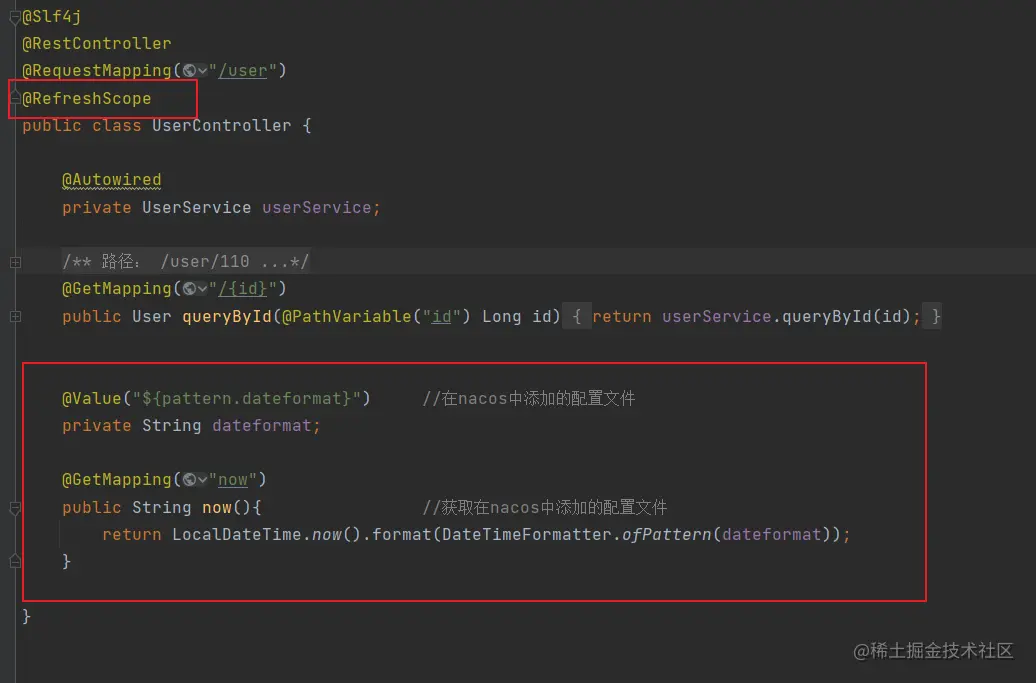This screenshot has height=683, width=1036.
Task: Click underlined id inside @PathVariable
Action: [x=441, y=316]
